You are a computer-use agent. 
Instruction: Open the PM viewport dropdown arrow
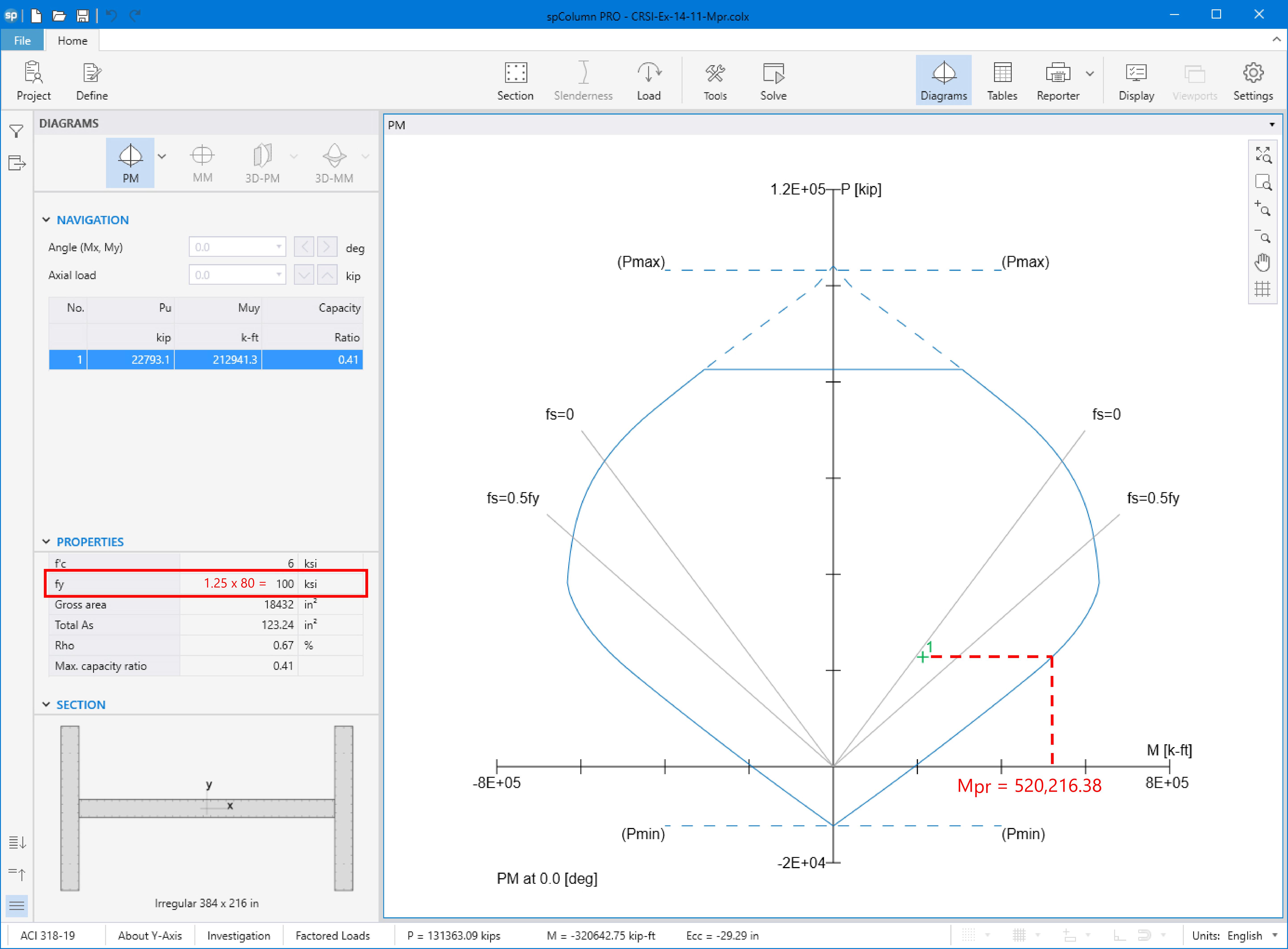pyautogui.click(x=1272, y=125)
